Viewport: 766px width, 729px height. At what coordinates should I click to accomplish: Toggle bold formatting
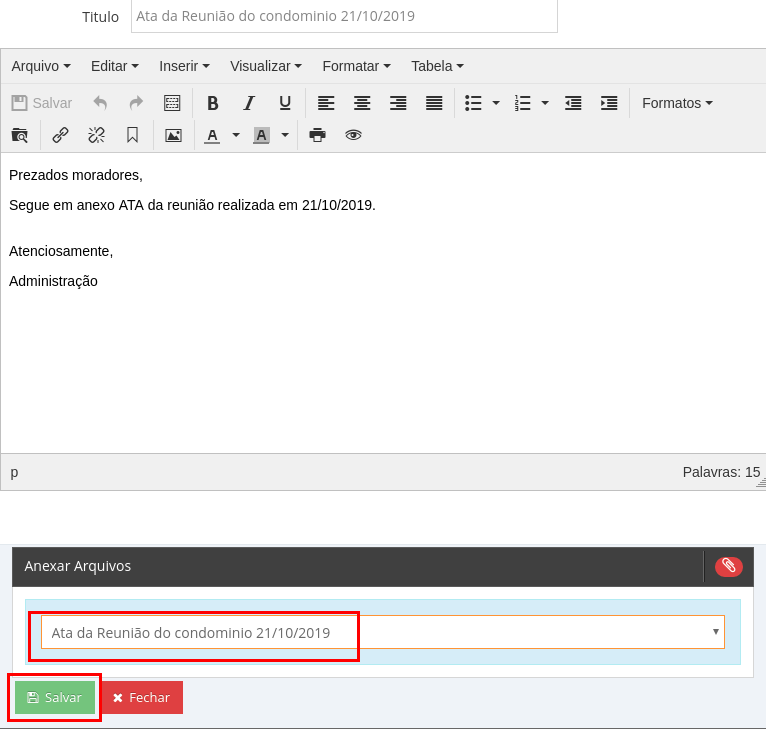pos(213,103)
